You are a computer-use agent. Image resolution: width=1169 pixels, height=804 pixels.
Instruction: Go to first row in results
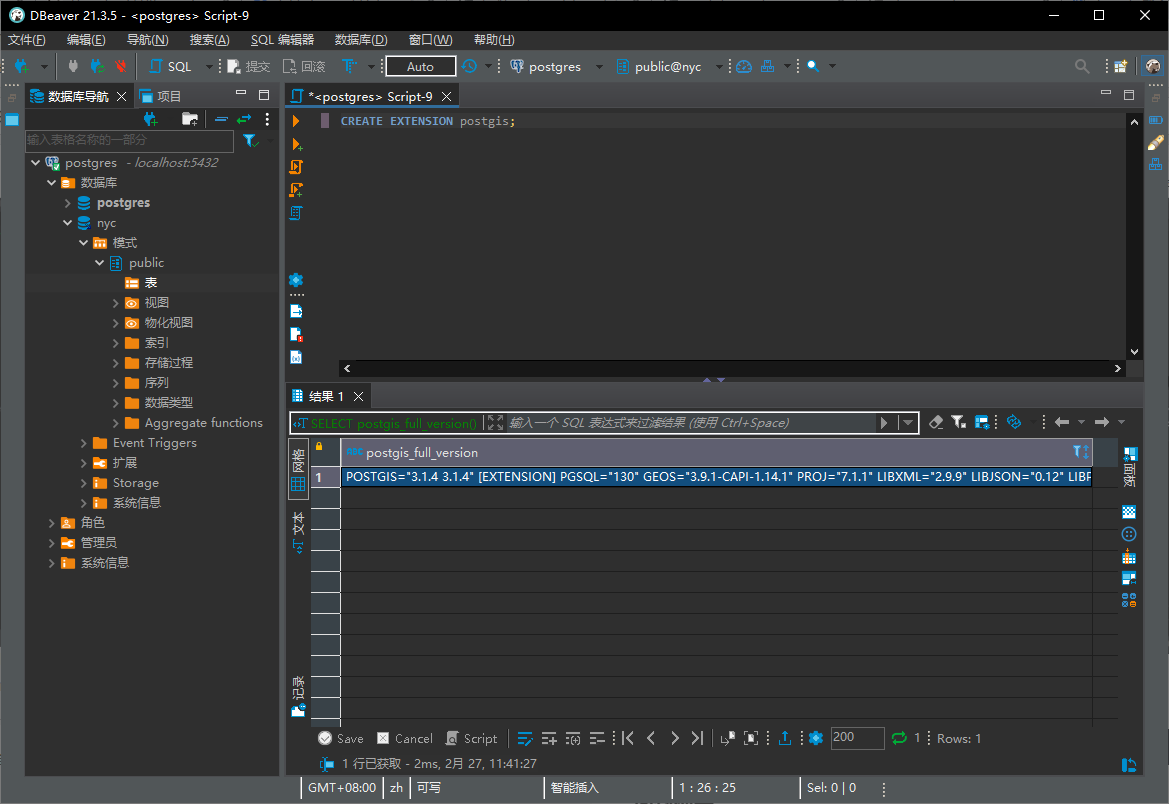(628, 738)
